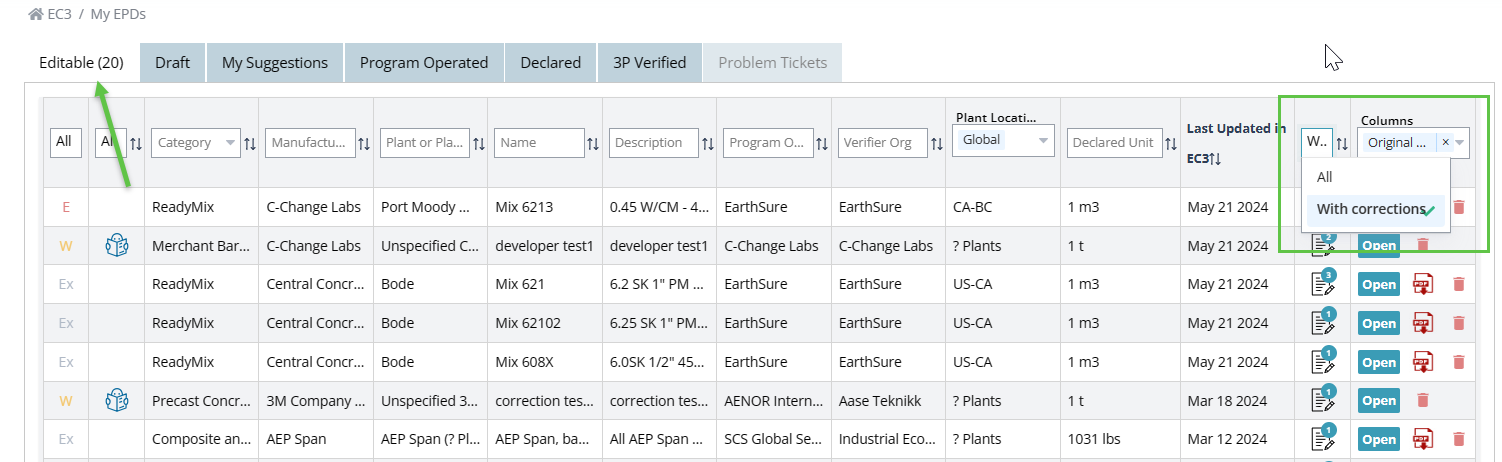Delete the Mix 6213 EPD via trash icon
The image size is (1502, 462).
(x=1458, y=207)
